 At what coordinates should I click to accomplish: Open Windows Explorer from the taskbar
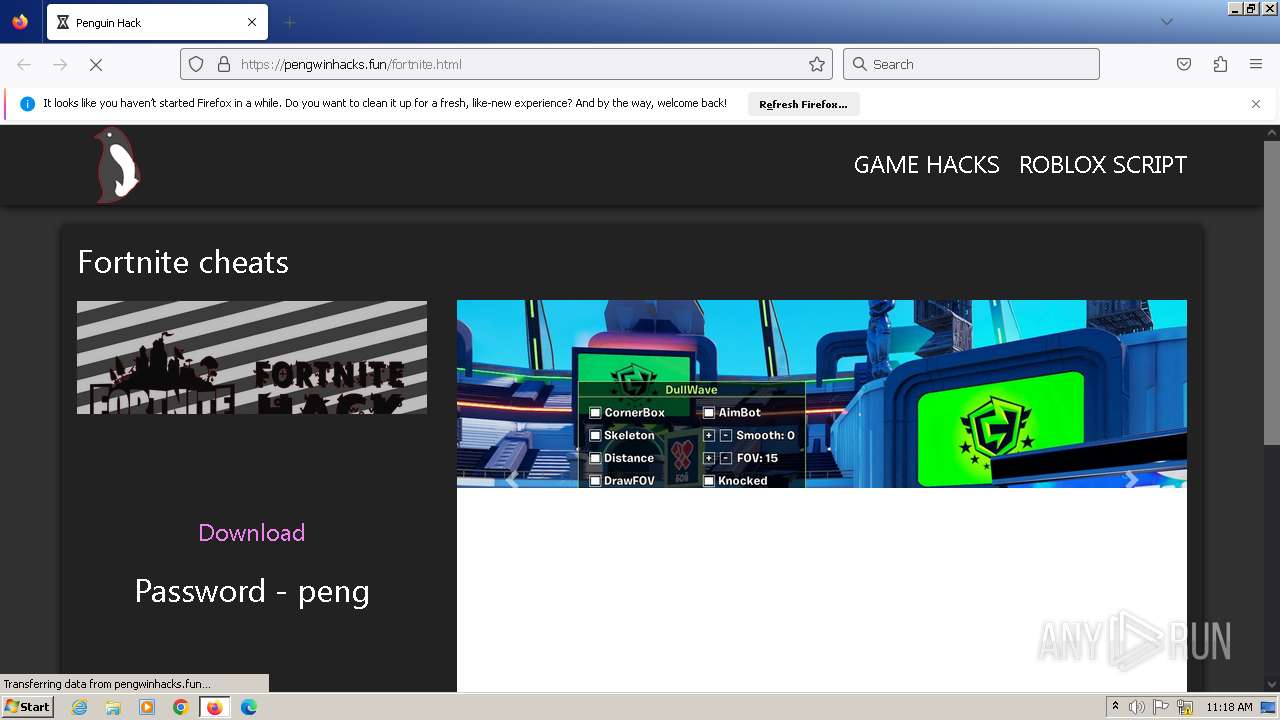113,707
